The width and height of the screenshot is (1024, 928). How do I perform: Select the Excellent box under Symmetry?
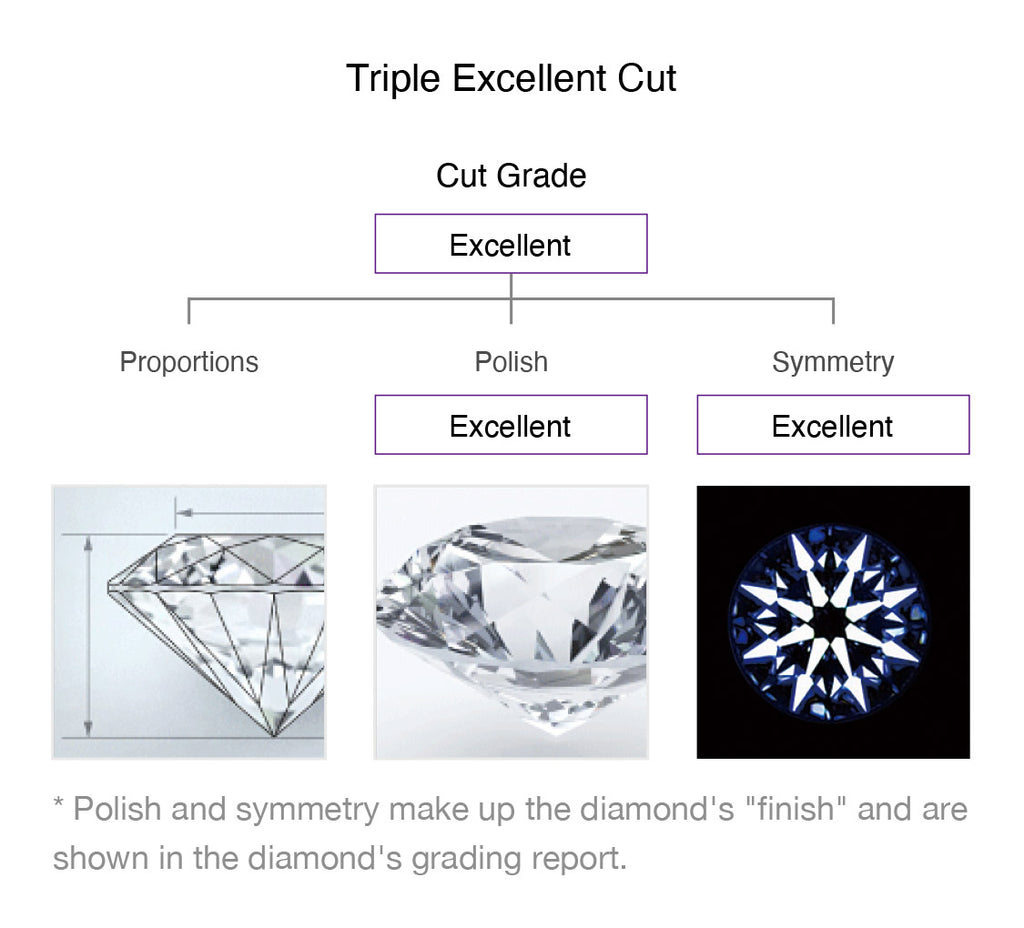pyautogui.click(x=833, y=425)
